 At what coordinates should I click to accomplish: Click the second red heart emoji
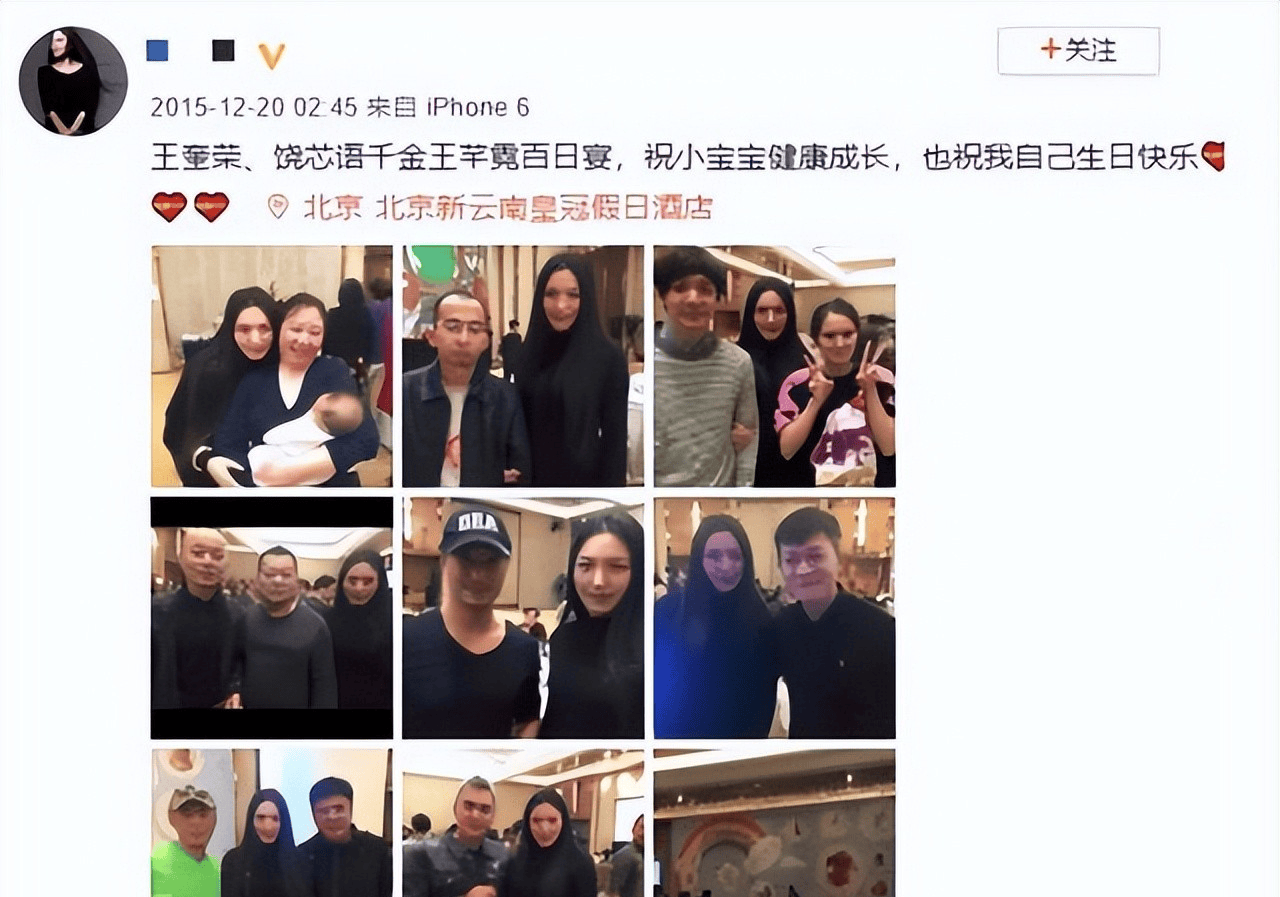(x=211, y=207)
